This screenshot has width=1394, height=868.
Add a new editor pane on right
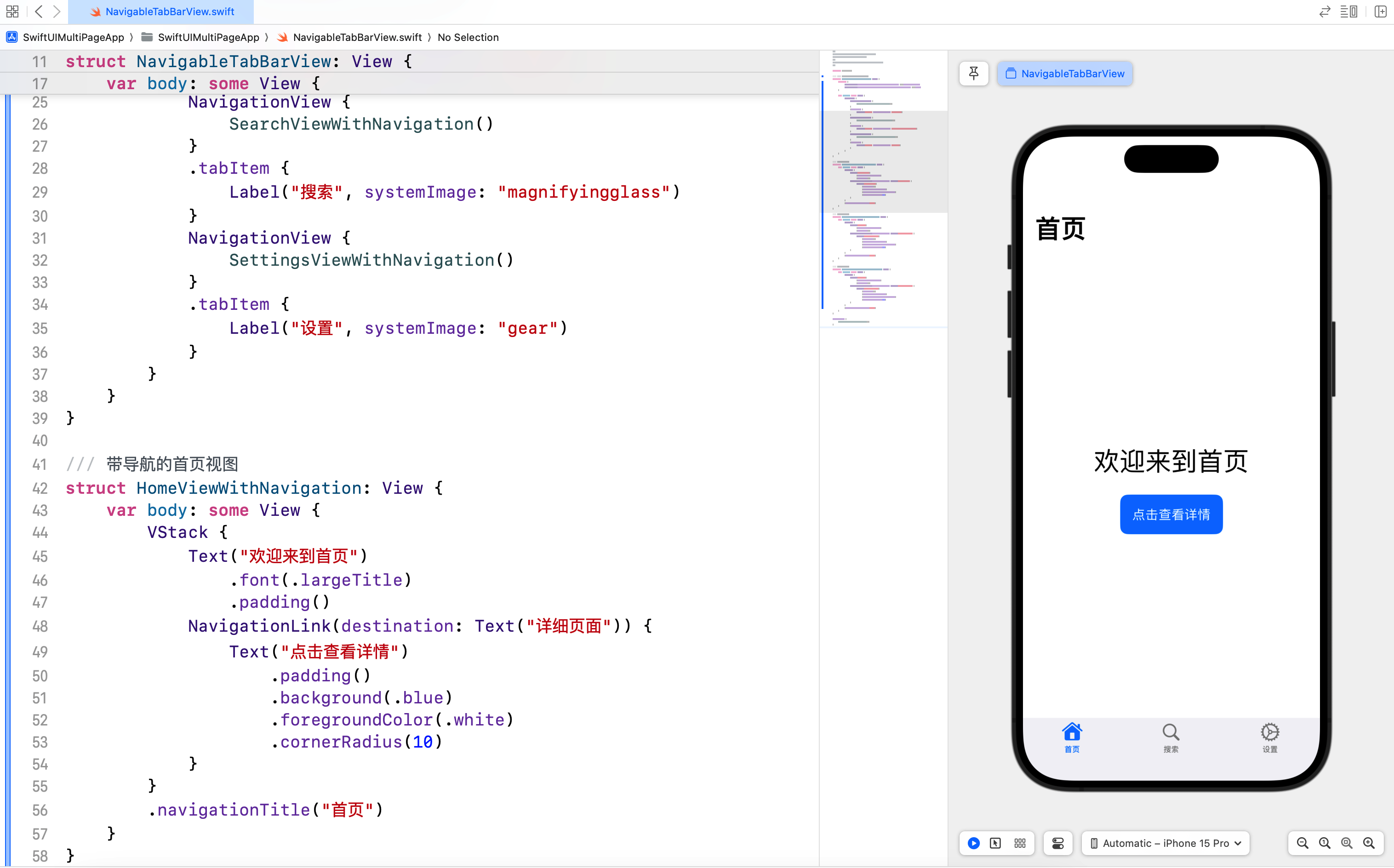(x=1380, y=11)
